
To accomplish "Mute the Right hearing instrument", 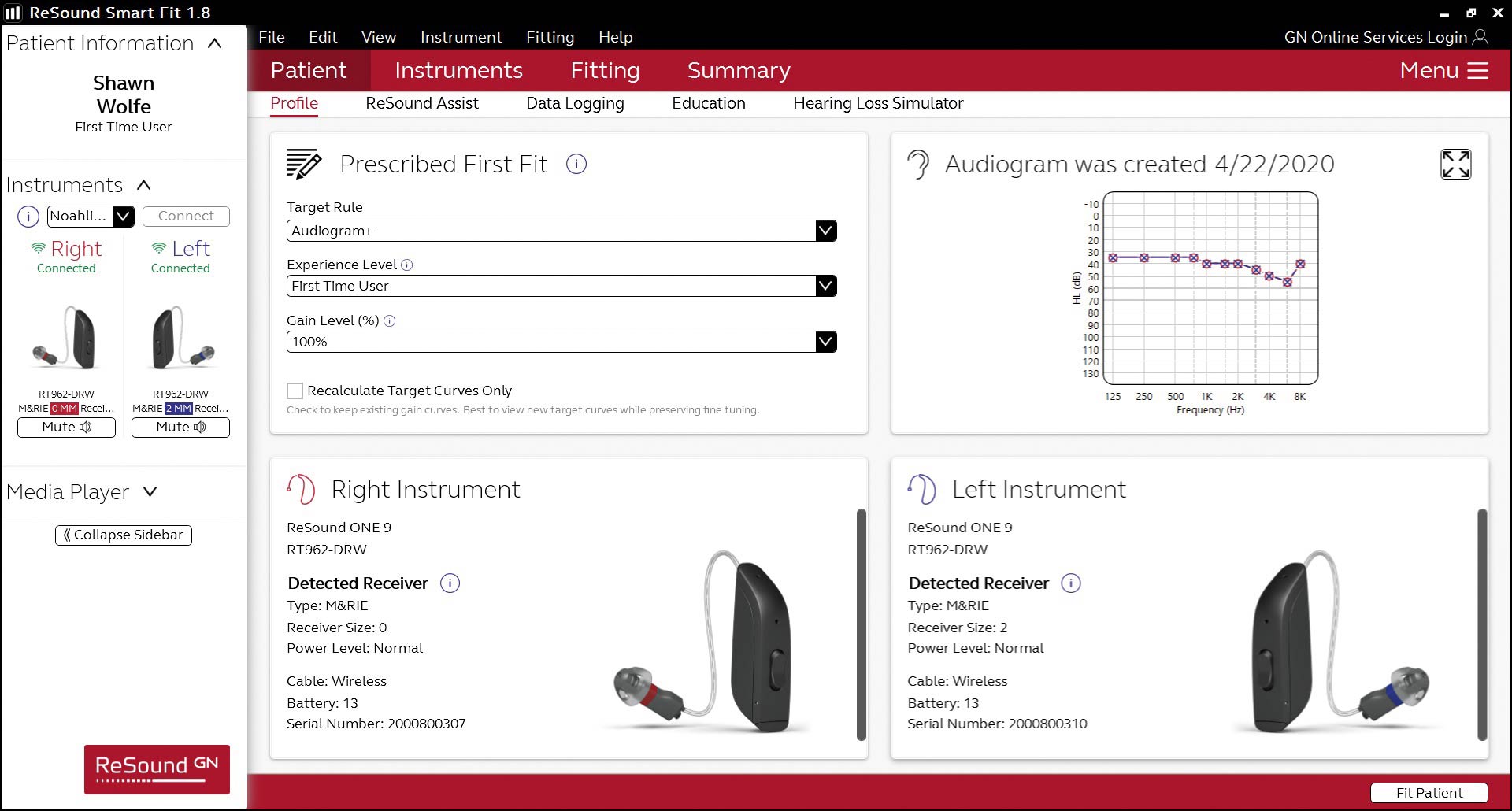I will (x=67, y=428).
